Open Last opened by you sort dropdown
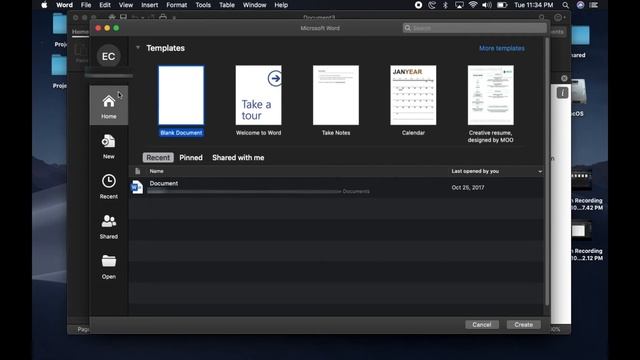This screenshot has width=640, height=360. point(540,171)
